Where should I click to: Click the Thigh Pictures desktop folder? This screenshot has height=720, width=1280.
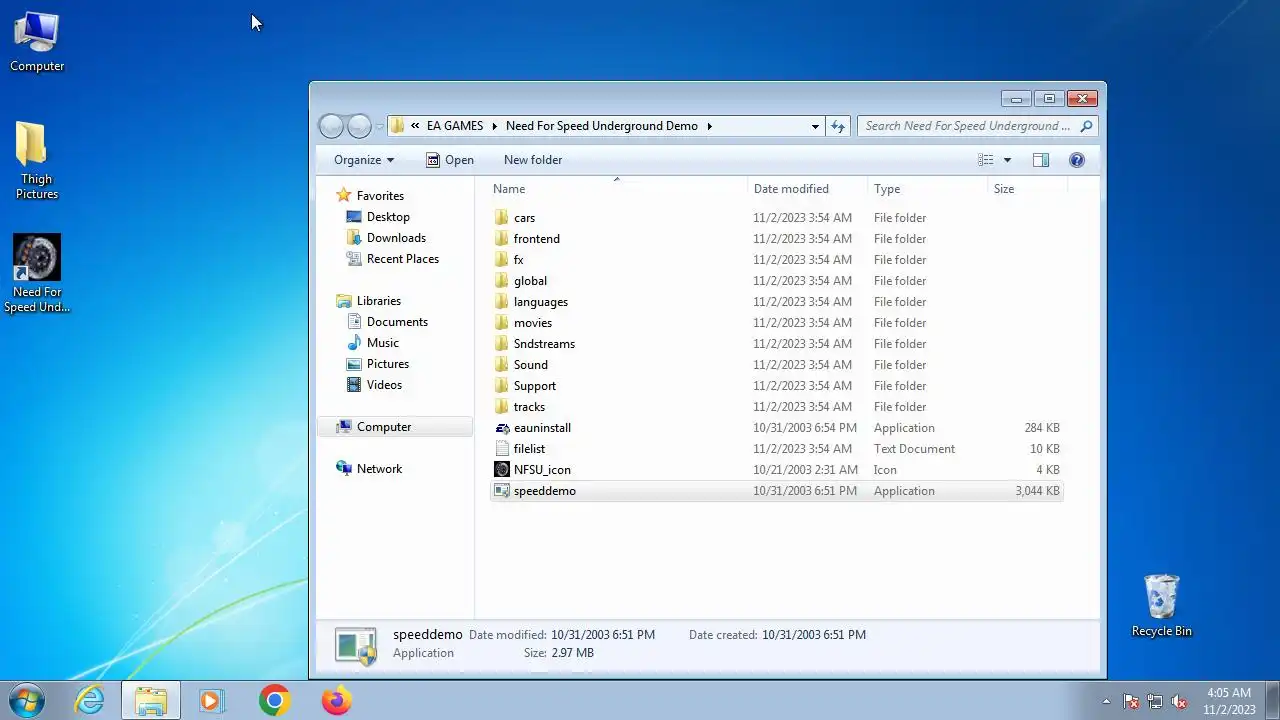tap(36, 160)
